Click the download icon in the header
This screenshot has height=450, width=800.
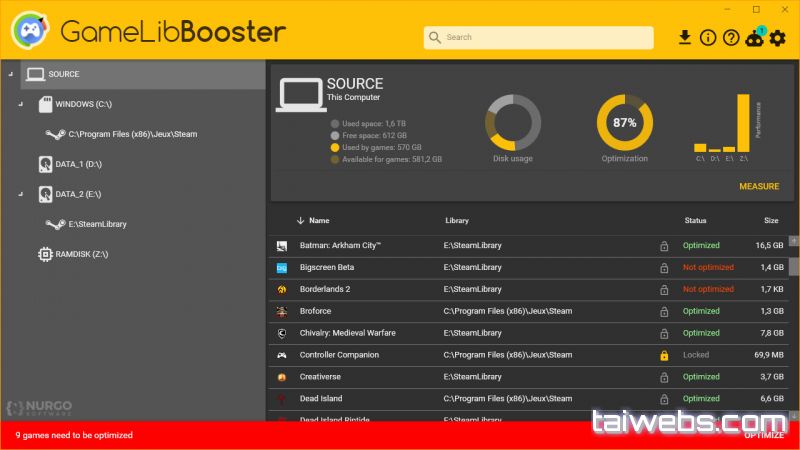[685, 38]
